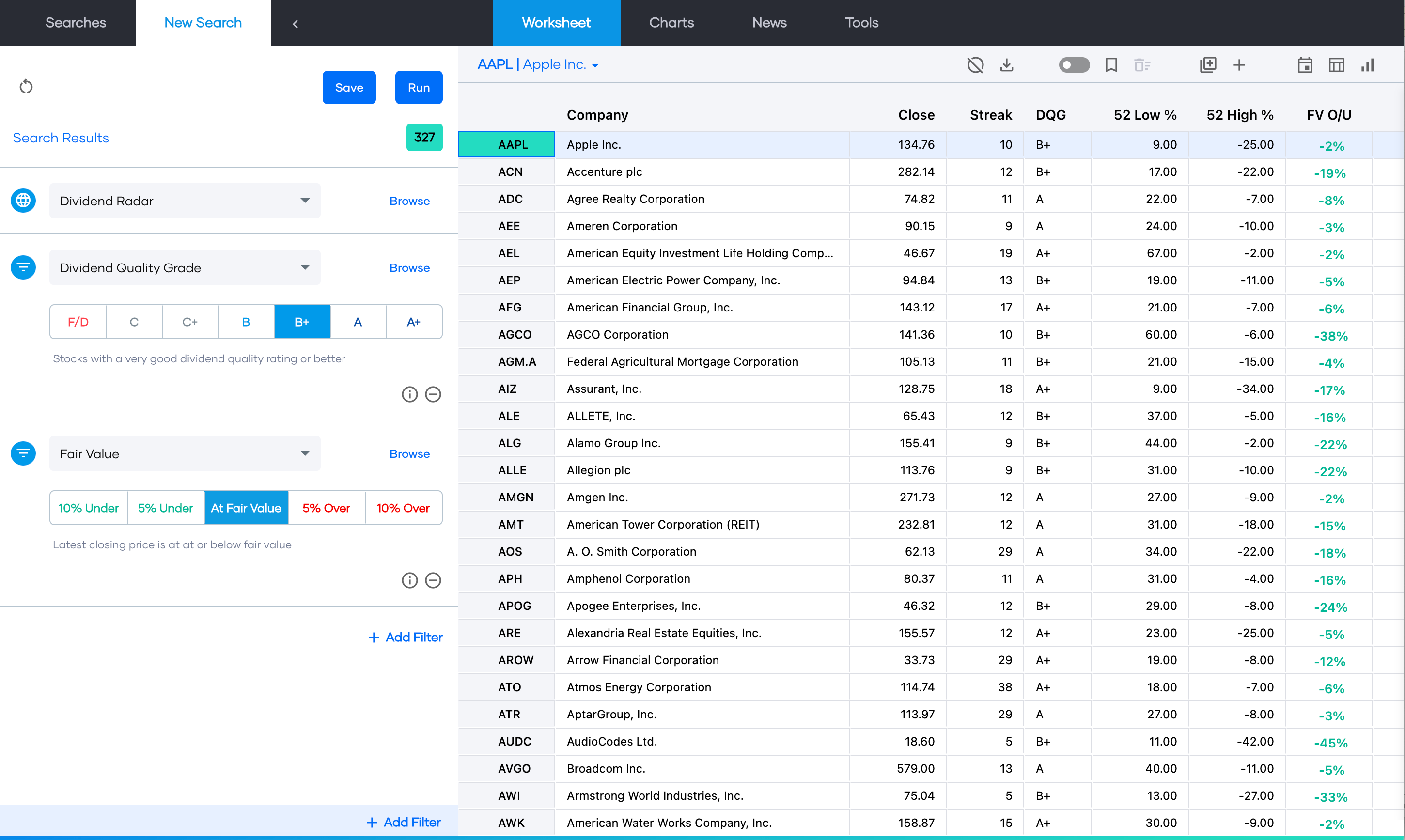The height and width of the screenshot is (840, 1405).
Task: Click the download icon in worksheet toolbar
Action: (1006, 65)
